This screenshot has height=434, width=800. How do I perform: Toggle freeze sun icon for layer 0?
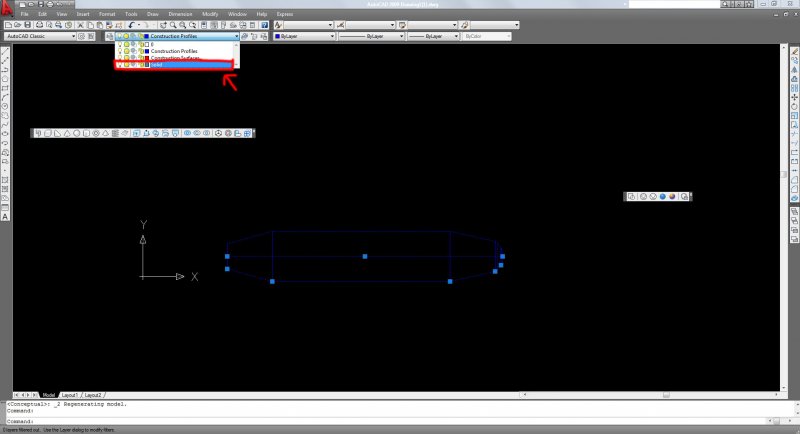[126, 44]
